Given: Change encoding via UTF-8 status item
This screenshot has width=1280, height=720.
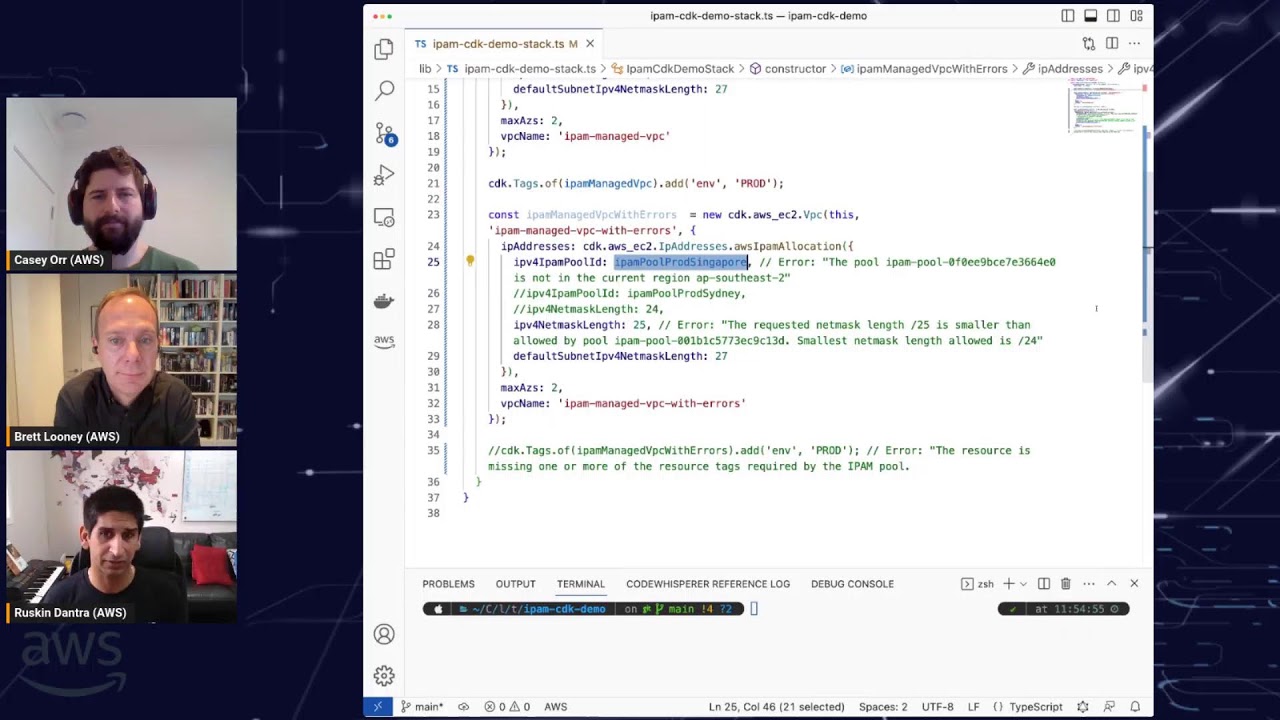Looking at the screenshot, I should coord(937,707).
